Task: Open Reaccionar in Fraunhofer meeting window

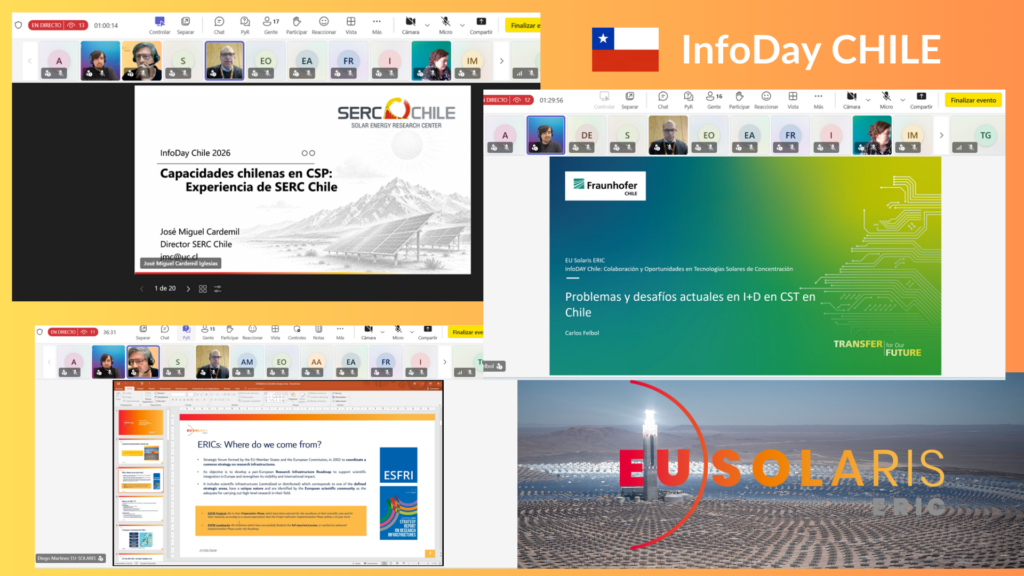Action: pyautogui.click(x=766, y=100)
